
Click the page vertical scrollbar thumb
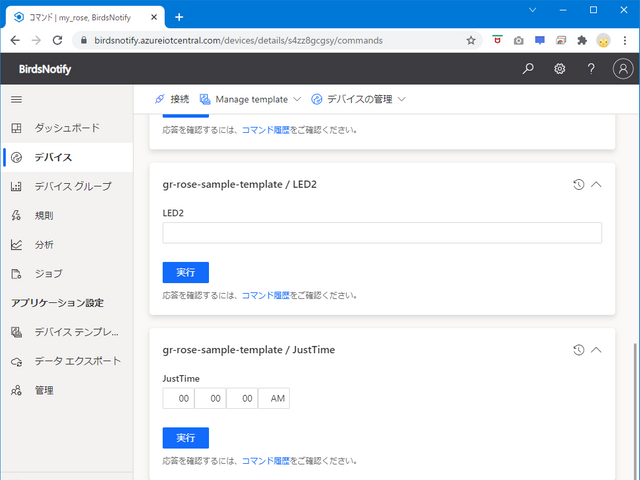point(635,411)
